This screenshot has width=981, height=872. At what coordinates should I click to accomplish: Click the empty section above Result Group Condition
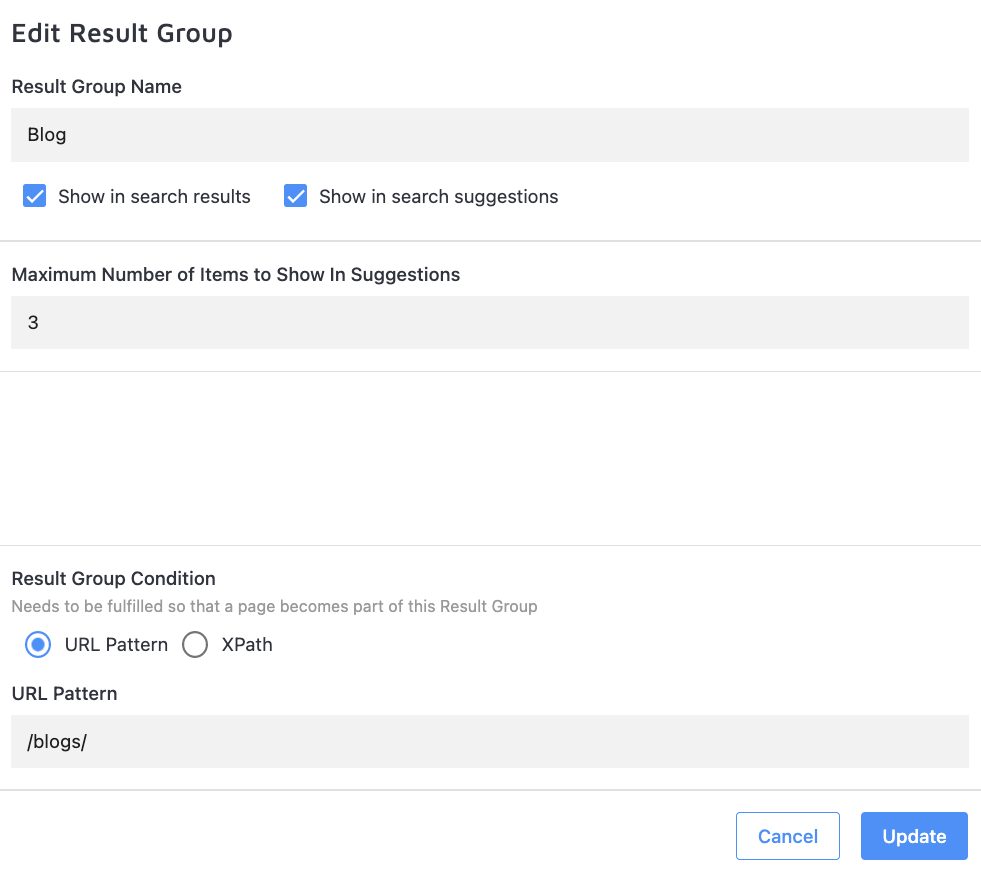[x=489, y=458]
